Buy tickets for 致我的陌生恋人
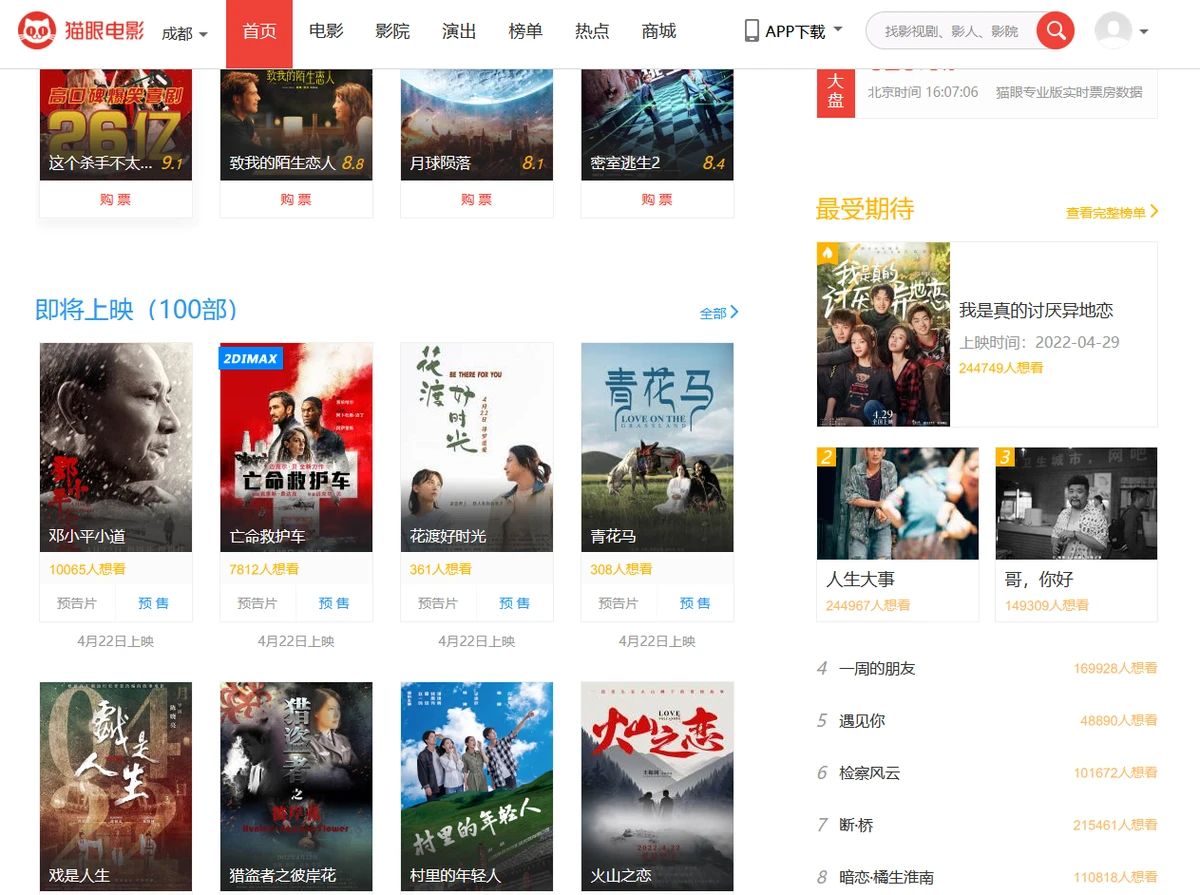 [x=296, y=199]
